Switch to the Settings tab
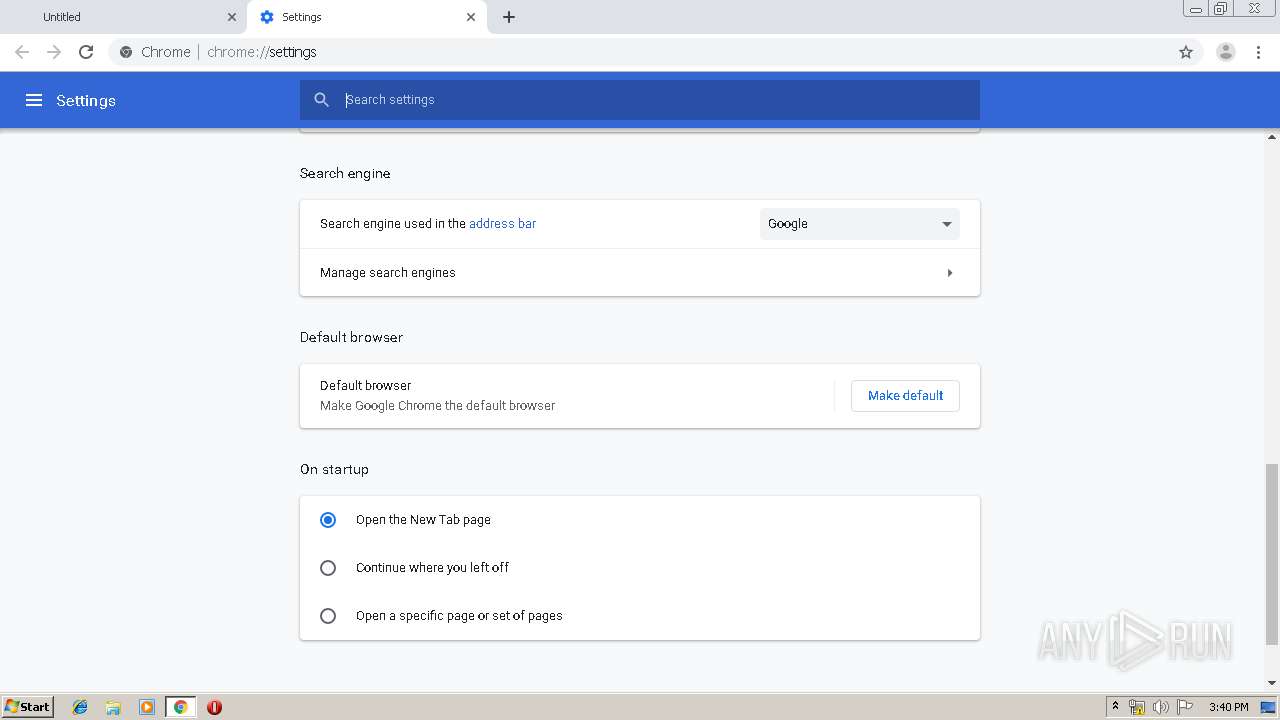The height and width of the screenshot is (720, 1280). 367,17
